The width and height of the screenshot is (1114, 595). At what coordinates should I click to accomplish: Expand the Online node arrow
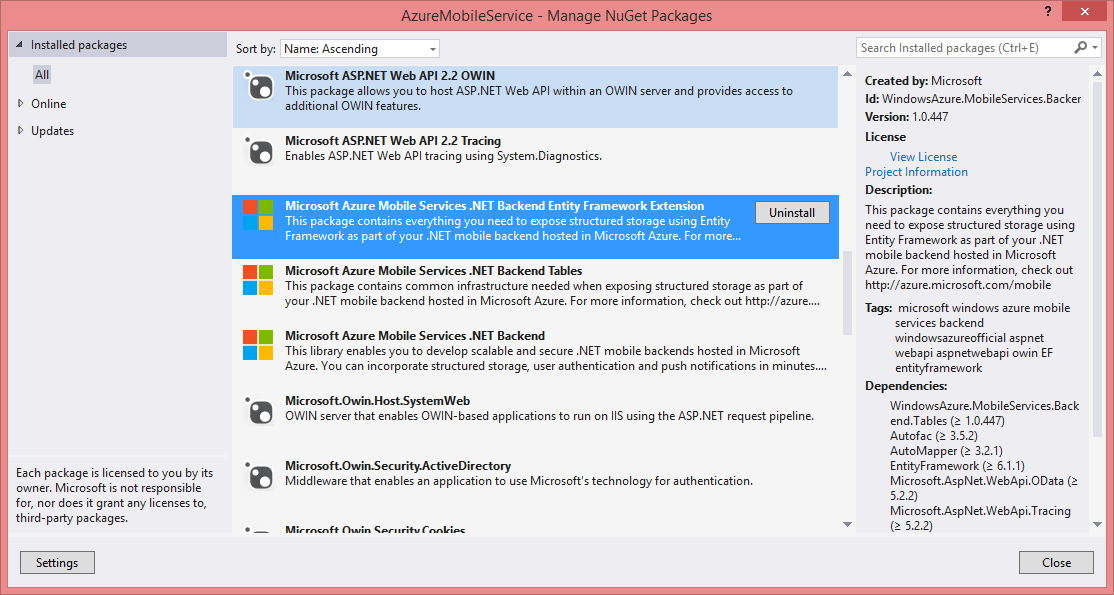[x=20, y=103]
